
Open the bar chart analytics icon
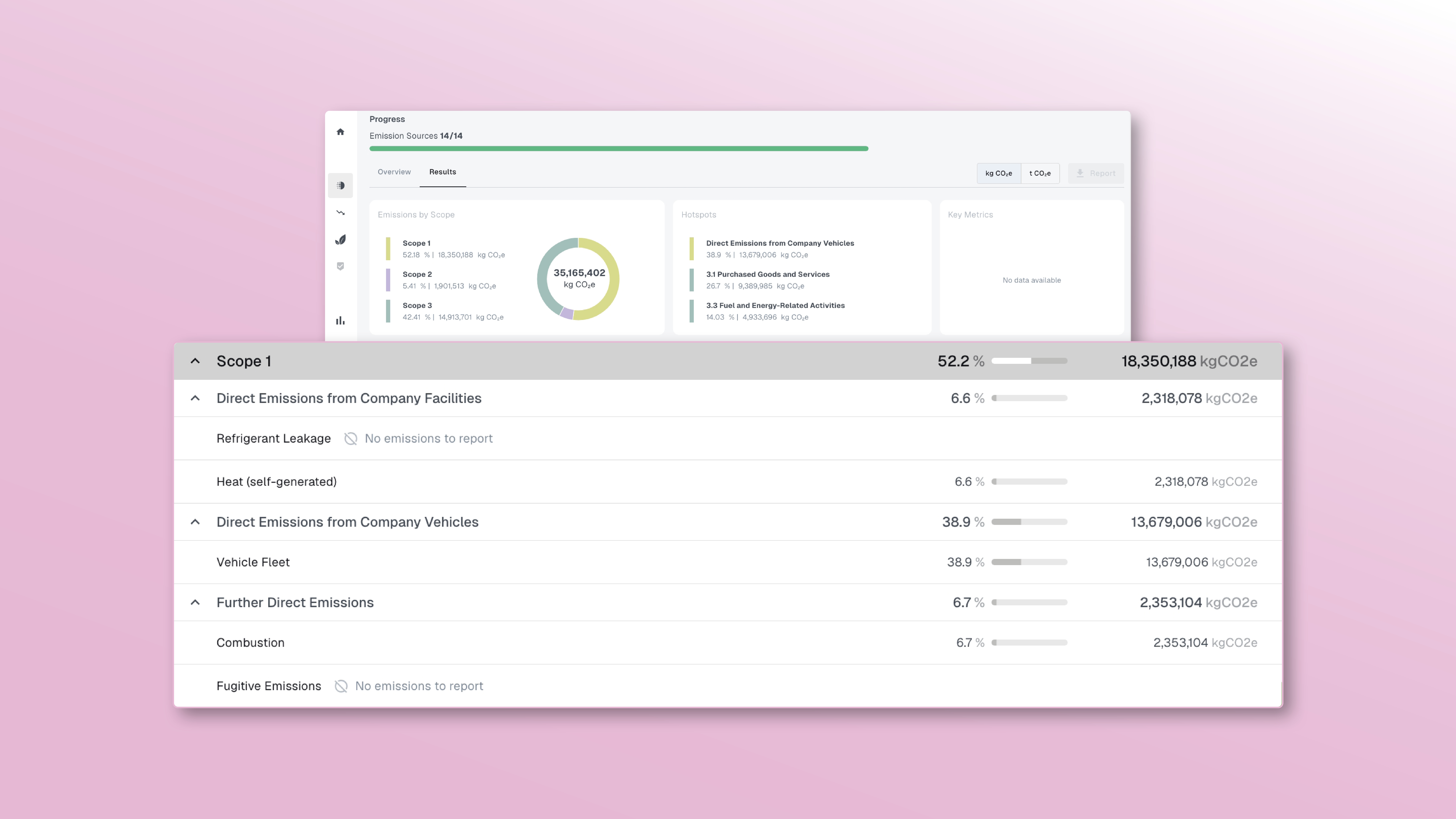click(x=340, y=321)
